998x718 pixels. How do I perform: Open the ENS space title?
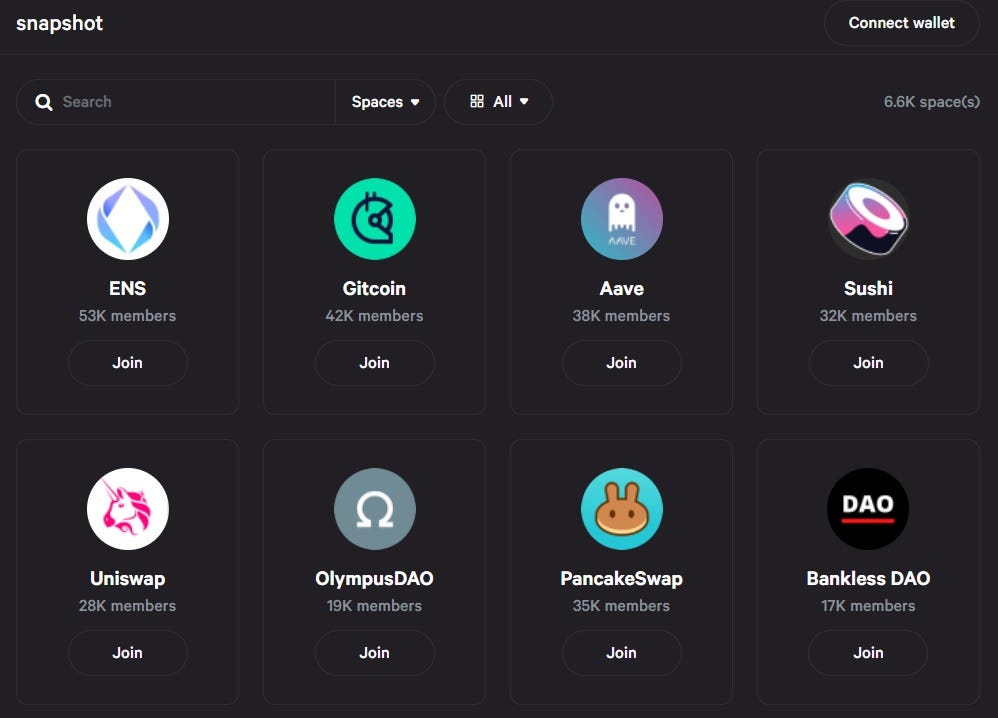128,288
